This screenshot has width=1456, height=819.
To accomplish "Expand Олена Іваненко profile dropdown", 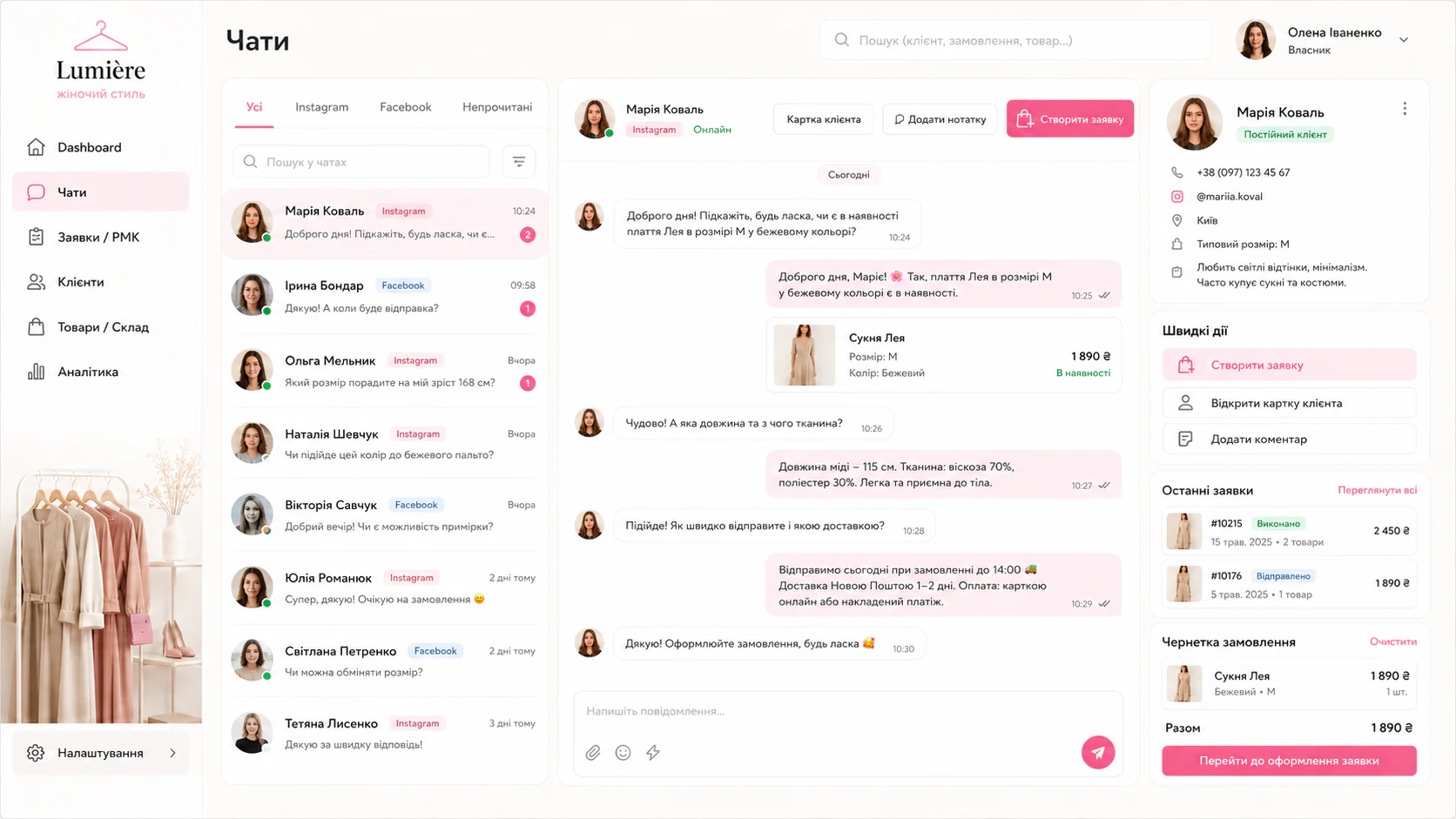I will [x=1404, y=40].
